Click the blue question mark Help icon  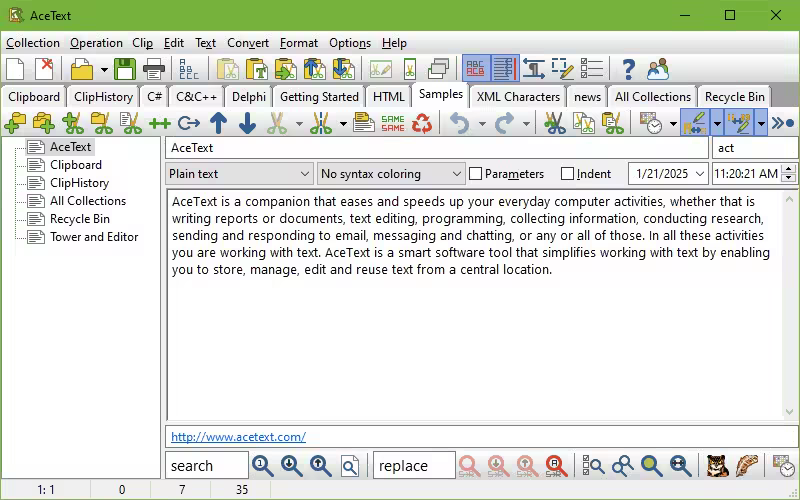click(629, 69)
